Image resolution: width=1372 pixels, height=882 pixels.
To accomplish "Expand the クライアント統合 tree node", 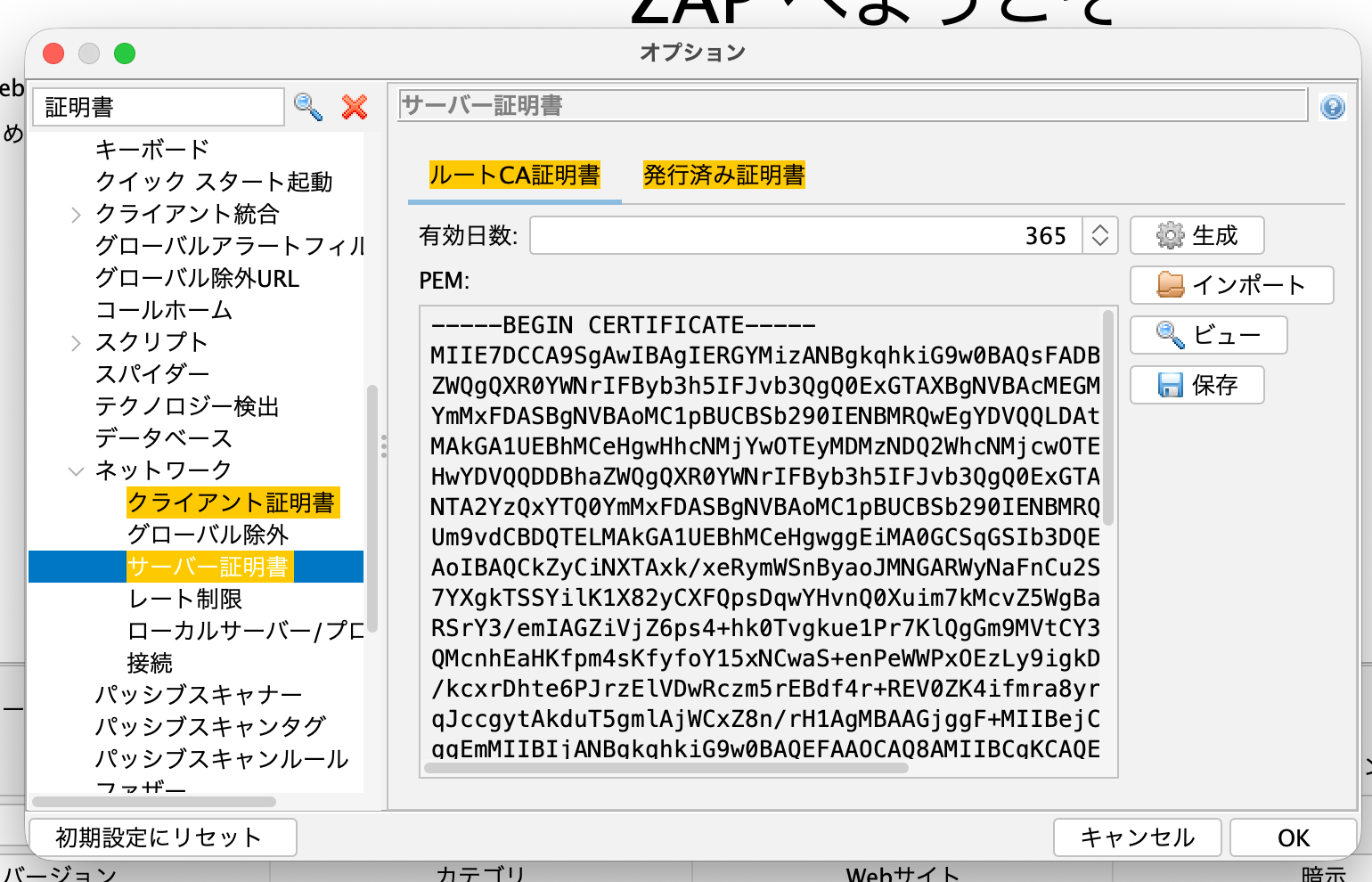I will pos(76,215).
